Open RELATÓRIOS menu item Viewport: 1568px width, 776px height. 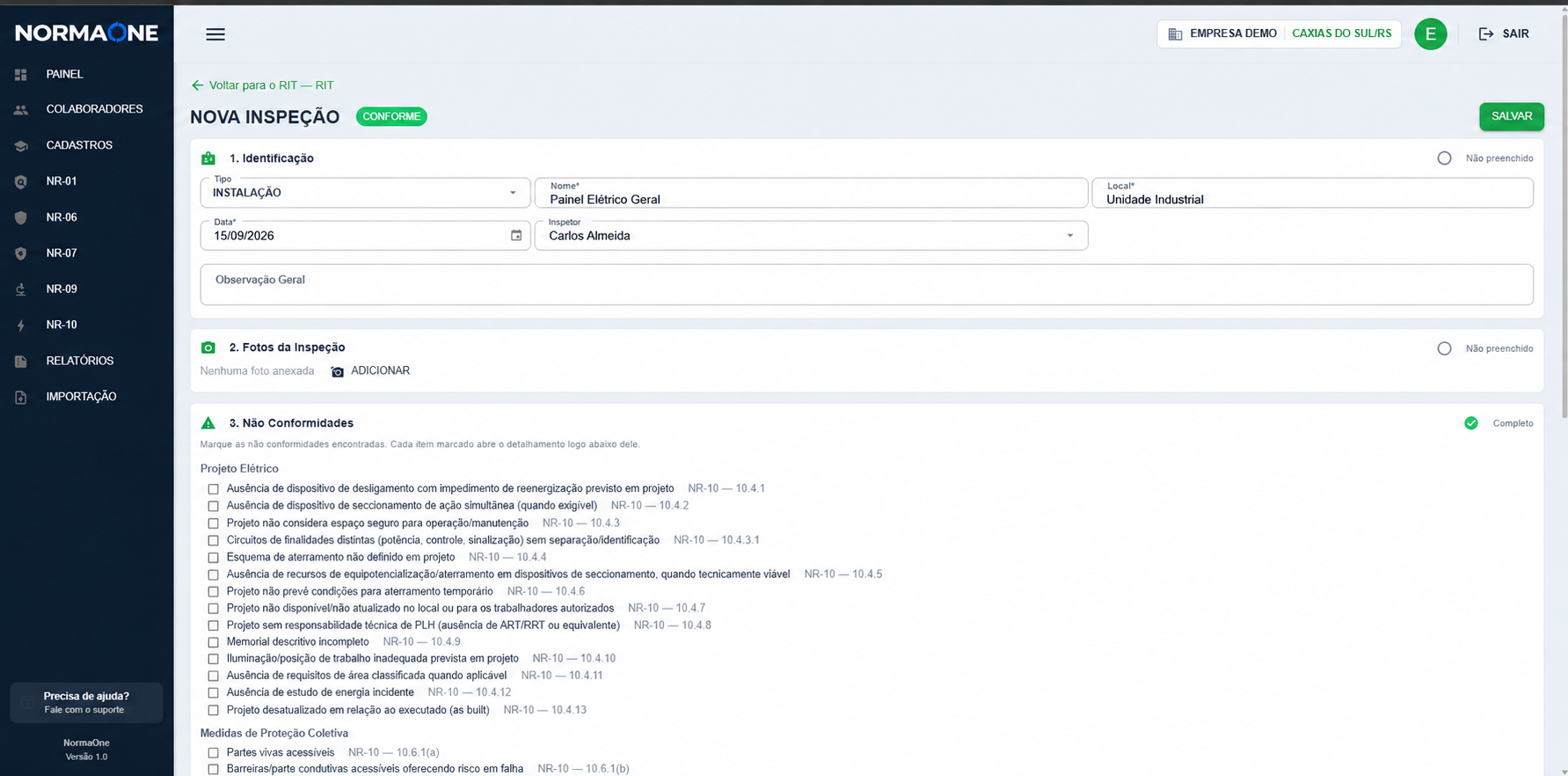click(79, 361)
